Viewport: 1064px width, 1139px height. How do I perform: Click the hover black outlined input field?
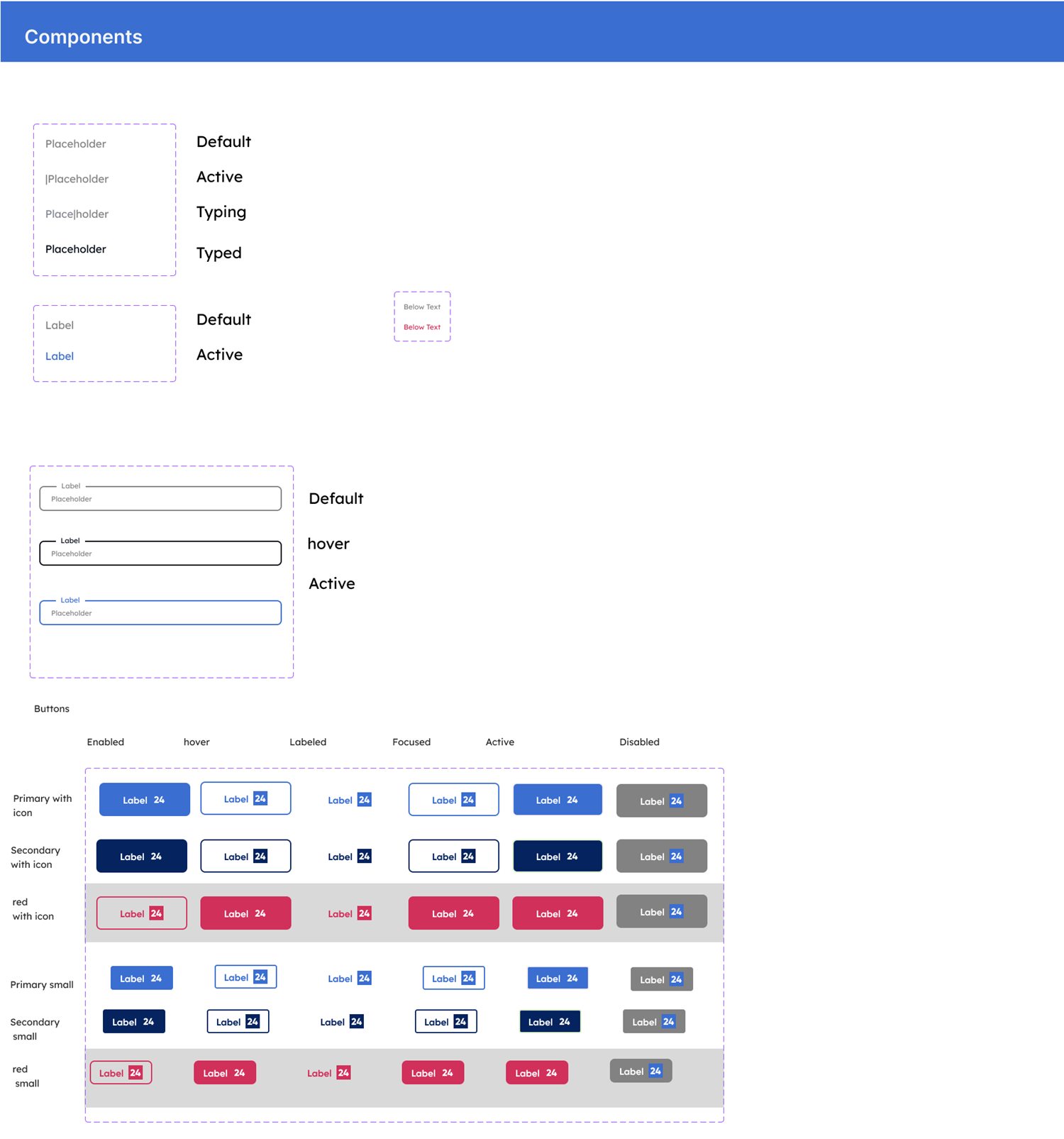point(160,553)
